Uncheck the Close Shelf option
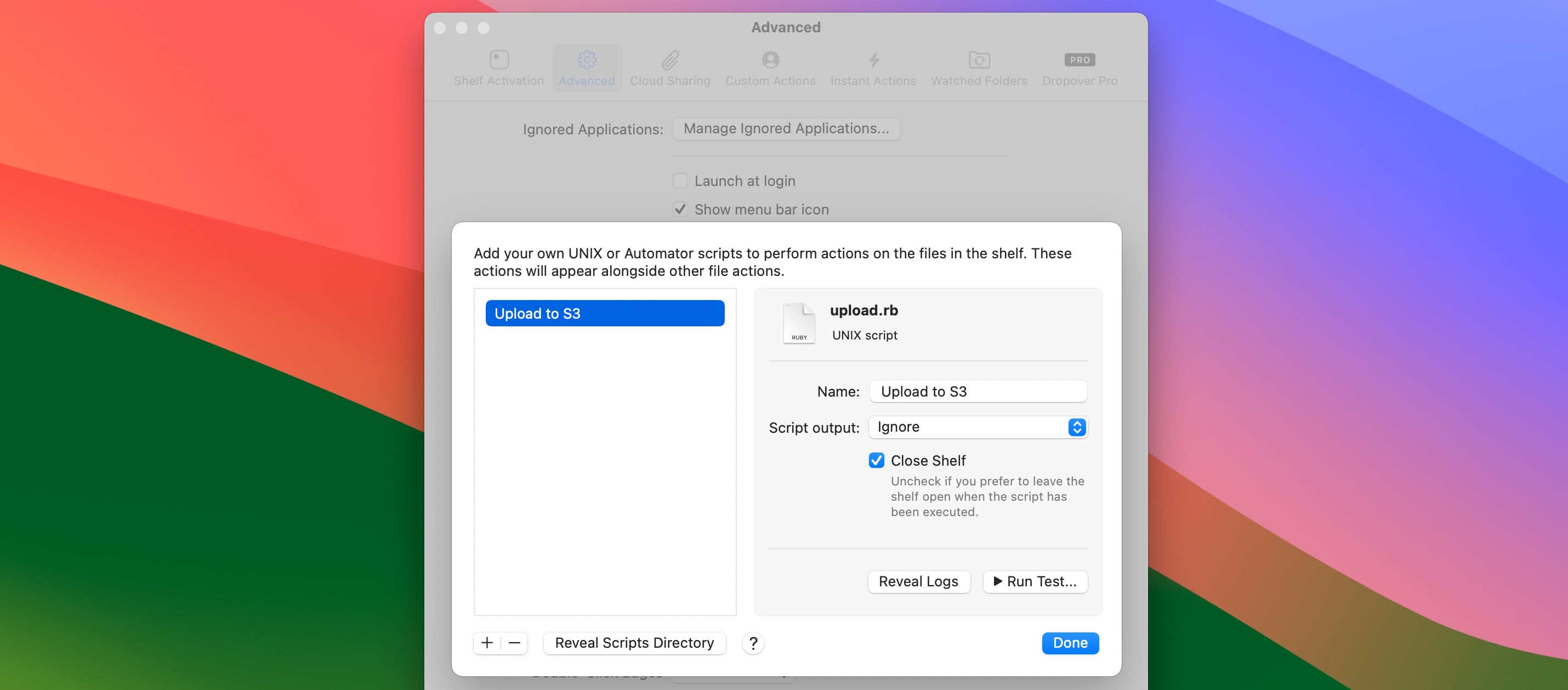 tap(876, 460)
